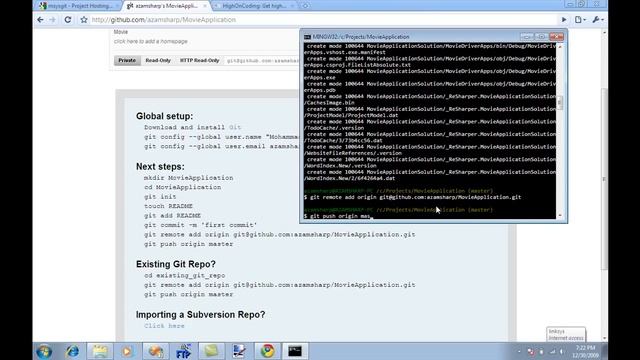Open the pen and monitor taskbar icon

click(x=239, y=351)
